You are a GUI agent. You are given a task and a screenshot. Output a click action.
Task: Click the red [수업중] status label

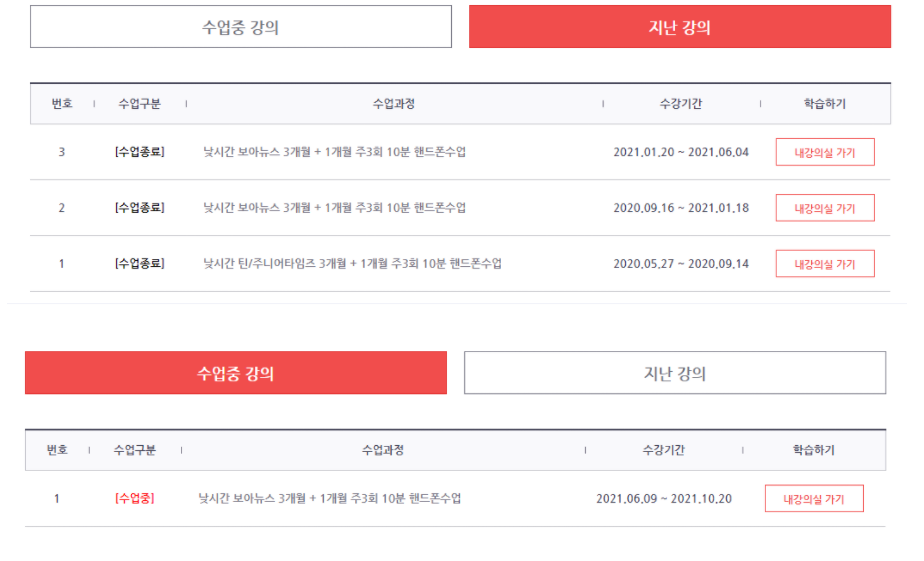click(135, 498)
